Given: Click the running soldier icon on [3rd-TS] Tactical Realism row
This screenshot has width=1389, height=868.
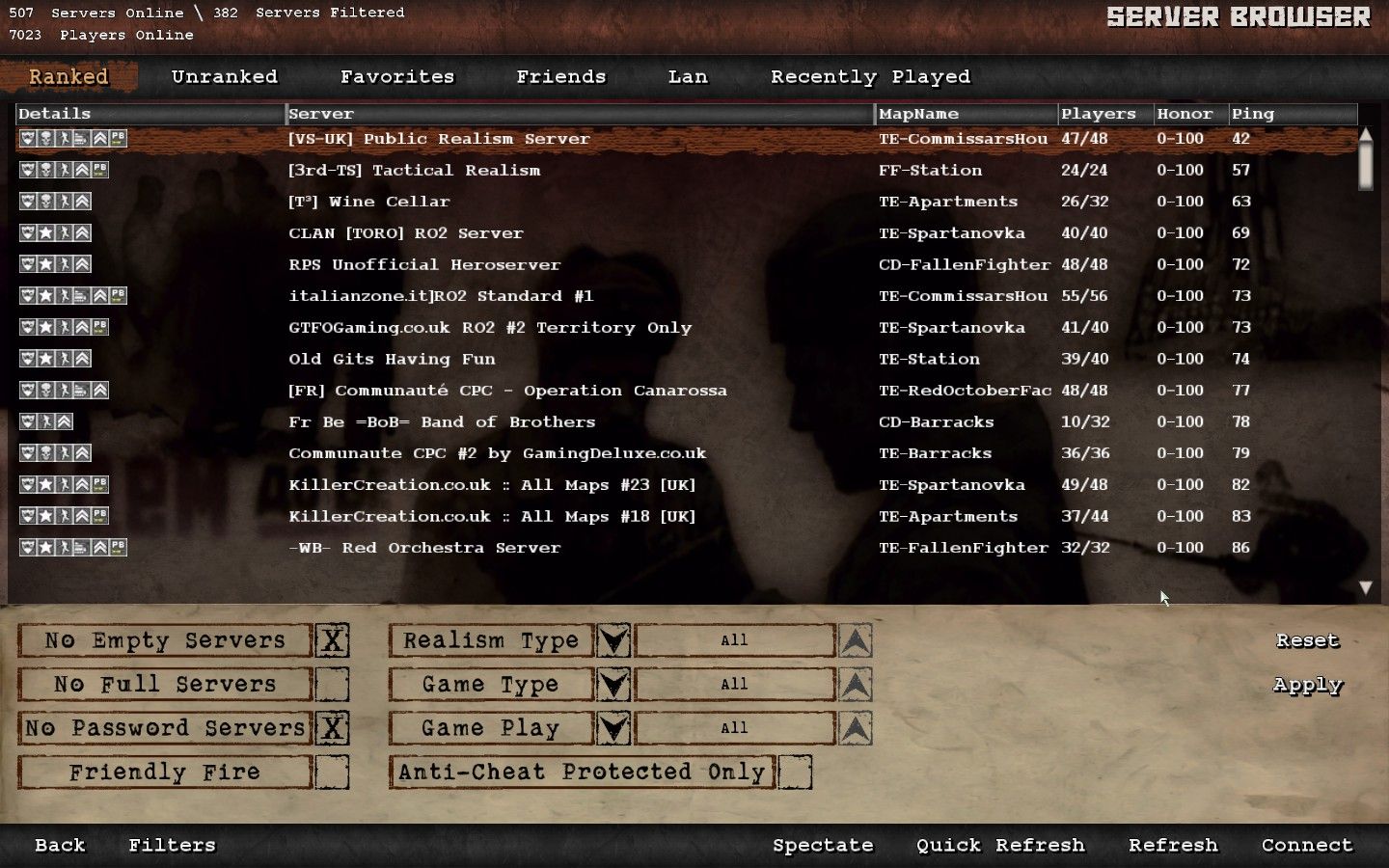Looking at the screenshot, I should (x=64, y=171).
